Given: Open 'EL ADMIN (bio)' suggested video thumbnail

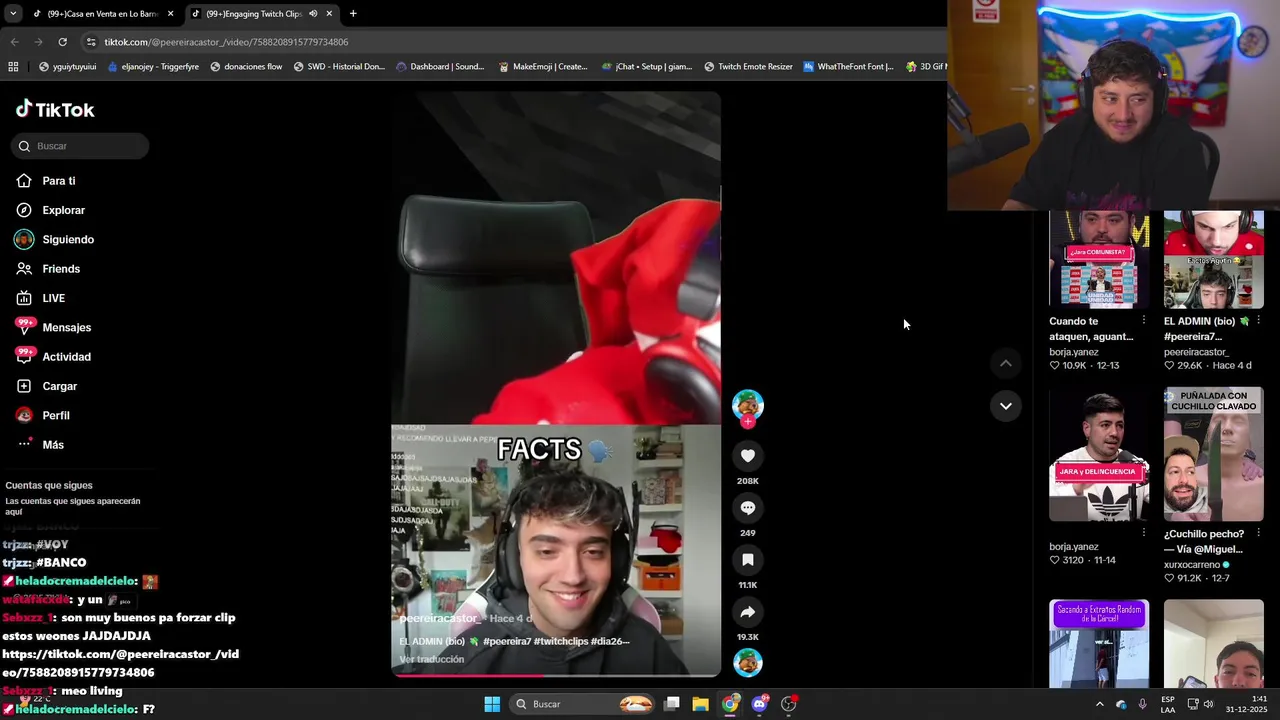Looking at the screenshot, I should [x=1213, y=259].
